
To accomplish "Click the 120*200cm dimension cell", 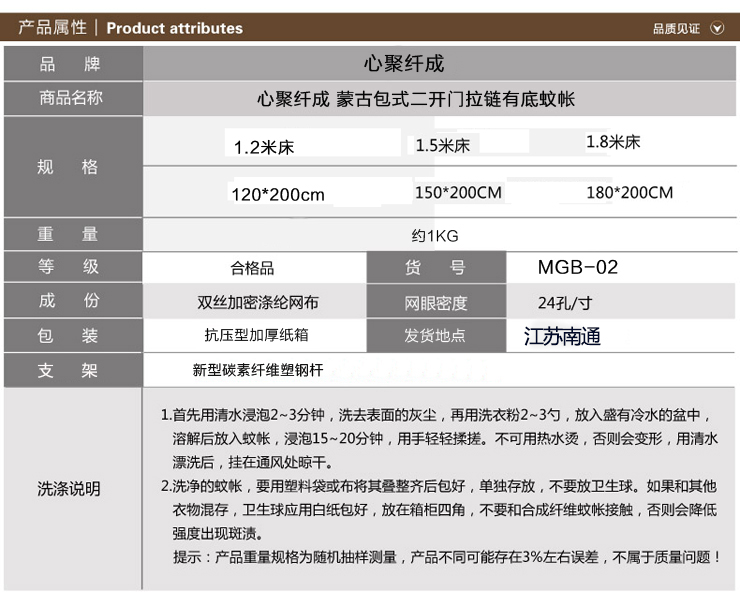I will tap(278, 194).
